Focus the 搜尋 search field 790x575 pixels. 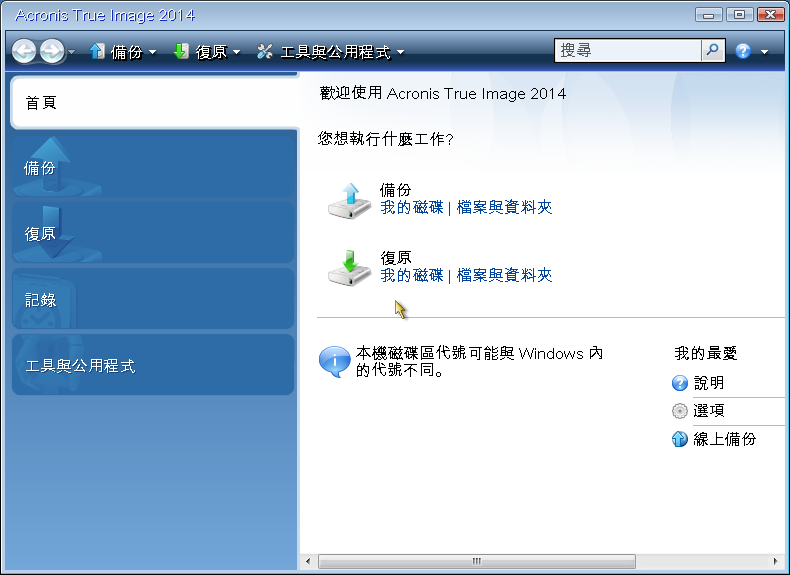tap(628, 50)
